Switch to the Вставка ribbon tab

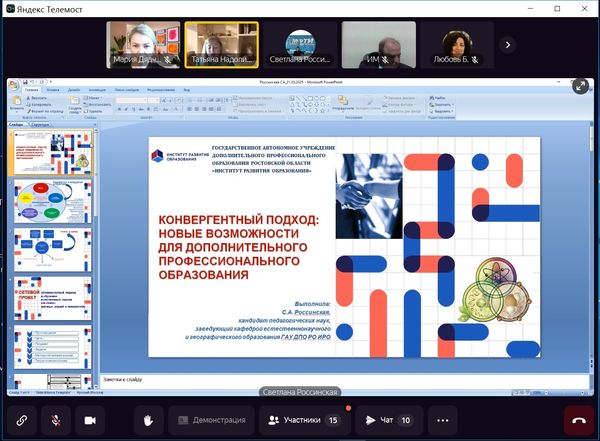click(x=54, y=88)
